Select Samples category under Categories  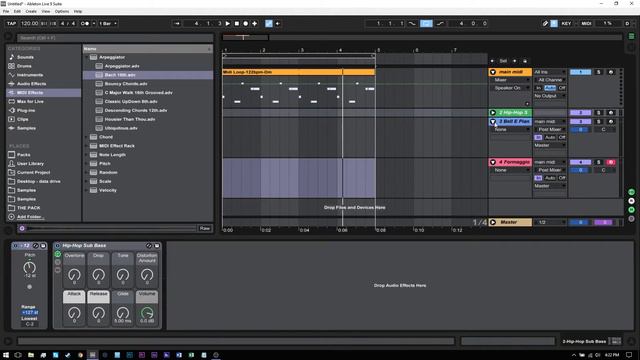26,128
